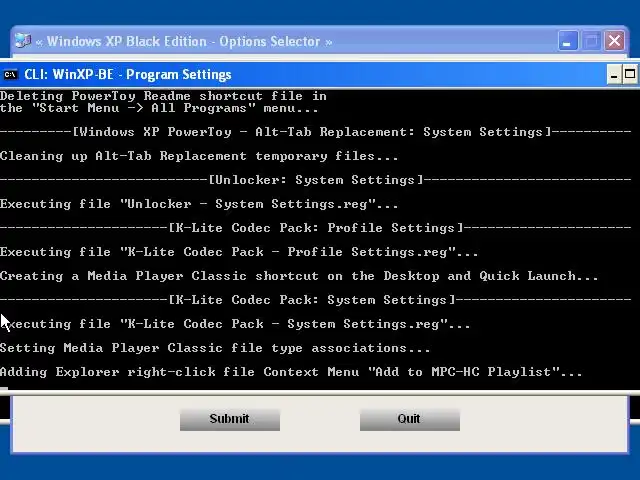
Task: Click the "Cleaning up Alt-Tab Replacement temporary files" line
Action: point(199,156)
